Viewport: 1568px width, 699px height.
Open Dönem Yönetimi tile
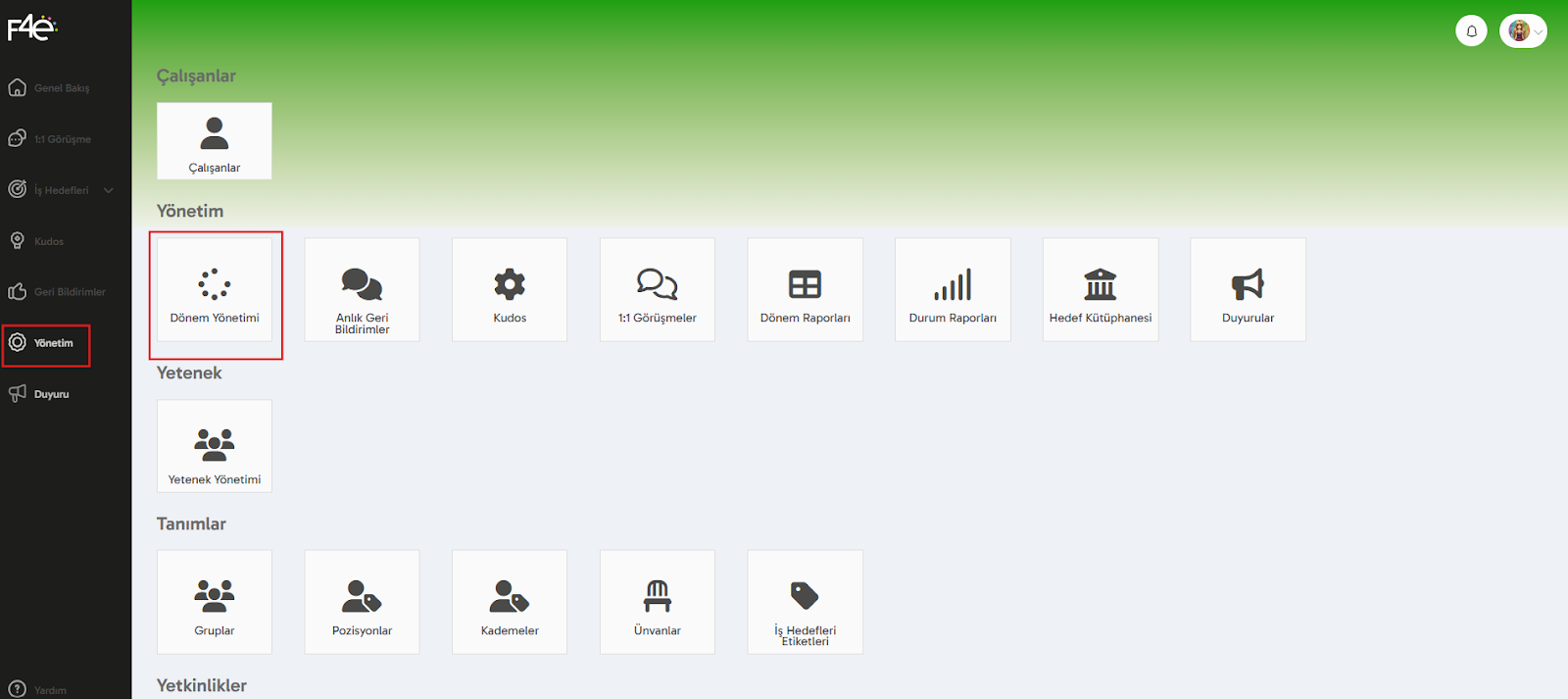click(x=214, y=290)
